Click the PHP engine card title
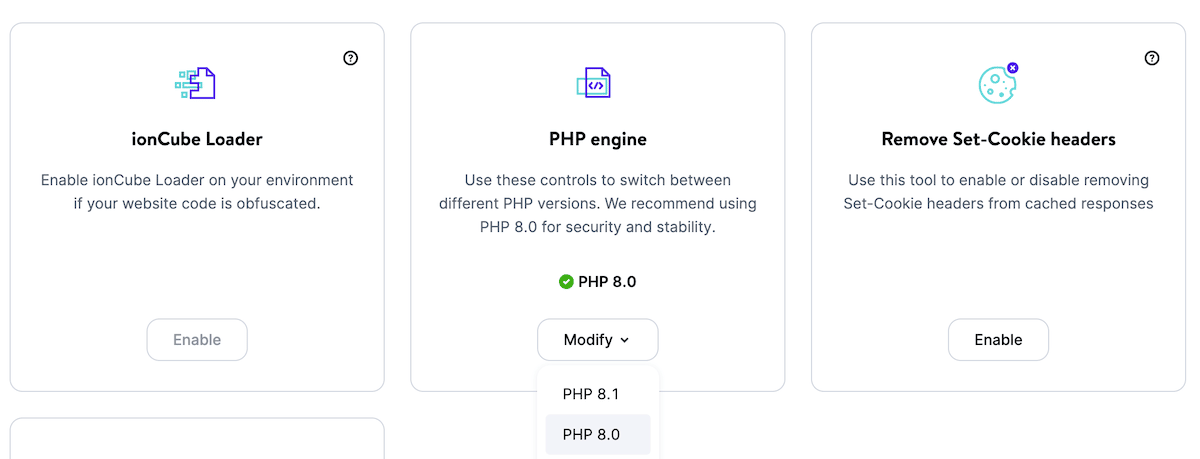 [598, 139]
